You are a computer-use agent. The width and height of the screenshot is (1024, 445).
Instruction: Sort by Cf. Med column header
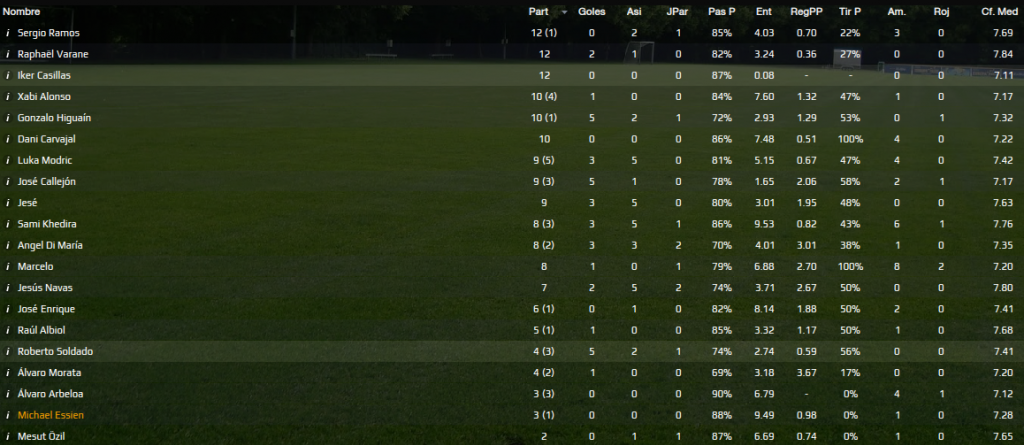click(x=997, y=12)
